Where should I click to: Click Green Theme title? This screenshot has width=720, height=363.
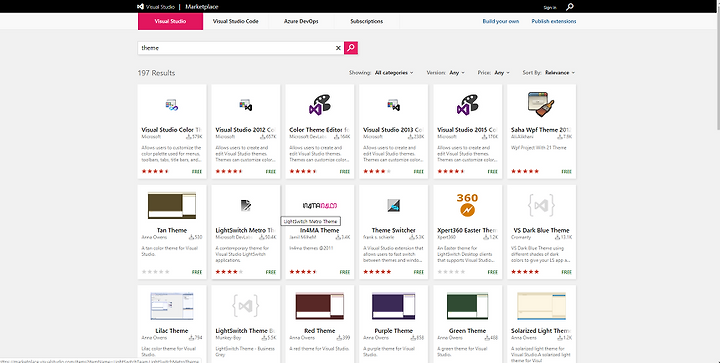pos(467,331)
